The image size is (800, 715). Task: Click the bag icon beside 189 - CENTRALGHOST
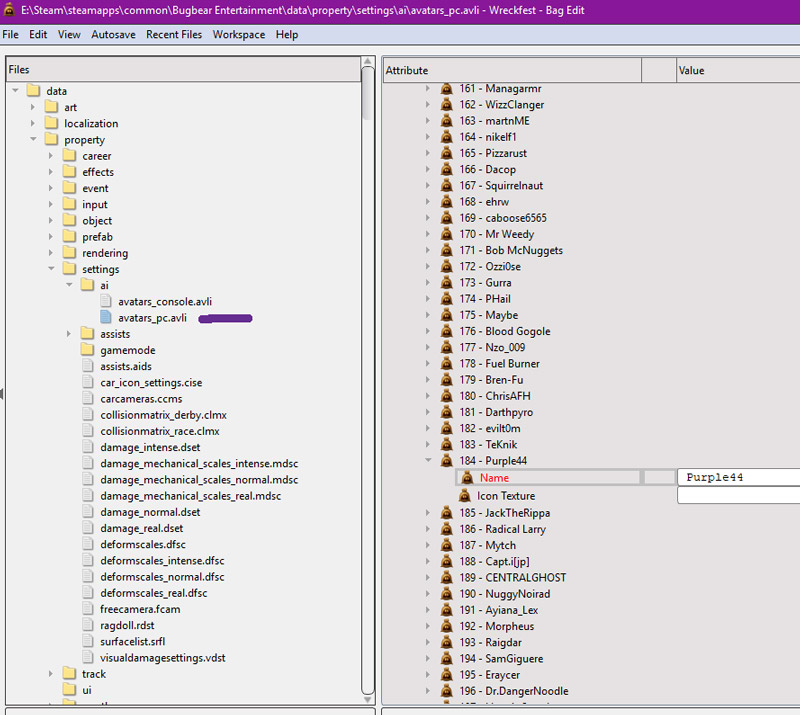446,578
